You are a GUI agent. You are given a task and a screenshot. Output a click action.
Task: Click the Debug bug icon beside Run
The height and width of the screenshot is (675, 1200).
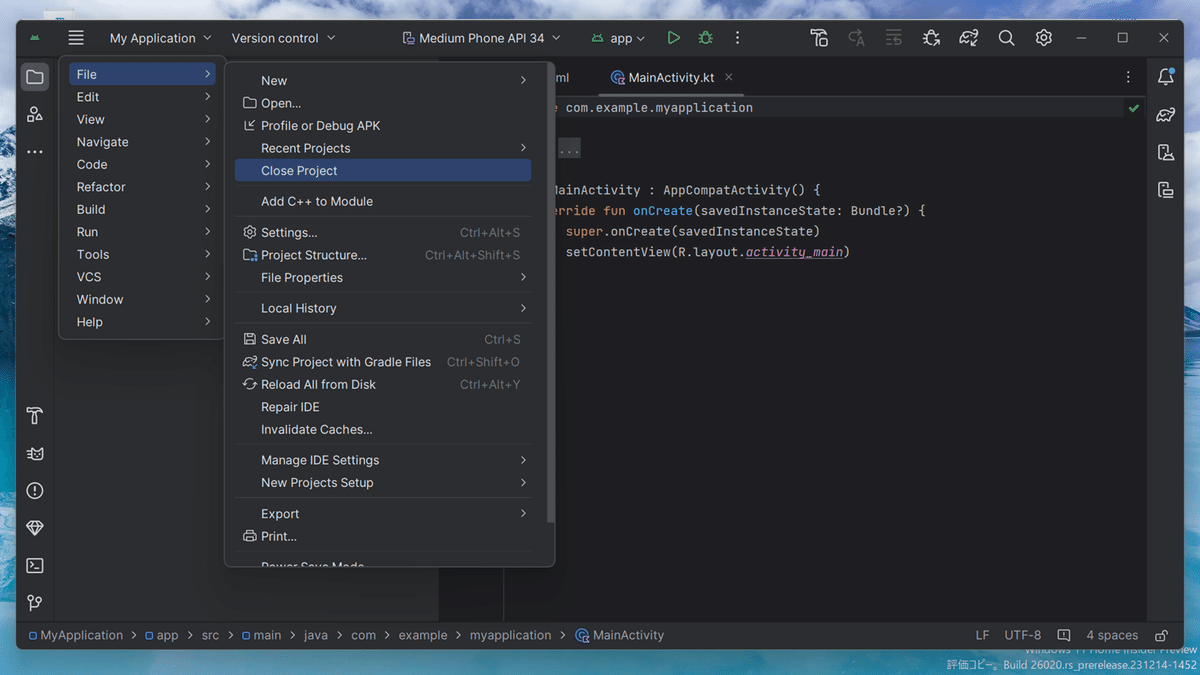pos(706,38)
